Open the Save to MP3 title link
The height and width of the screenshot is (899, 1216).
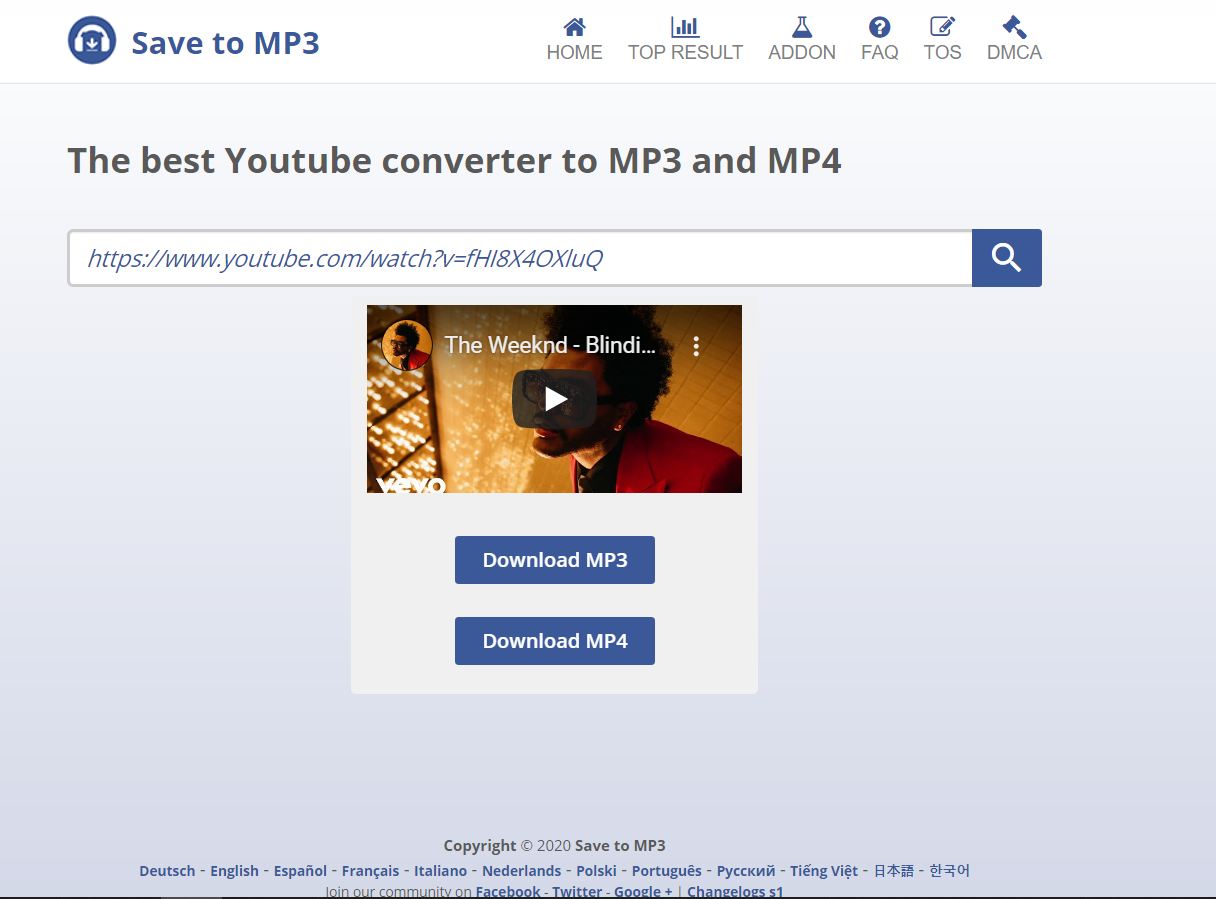coord(225,43)
